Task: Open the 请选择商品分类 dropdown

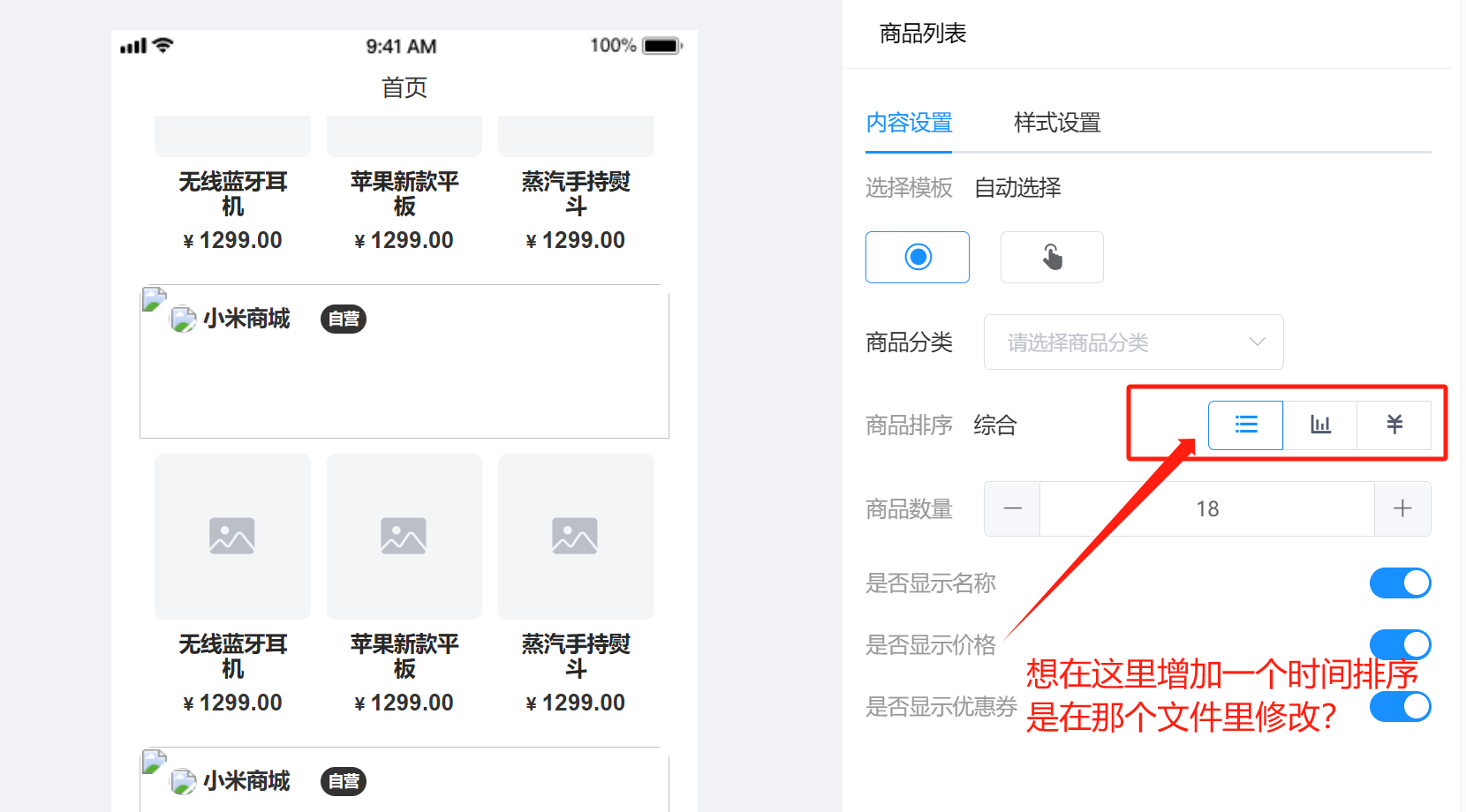Action: [x=1134, y=342]
